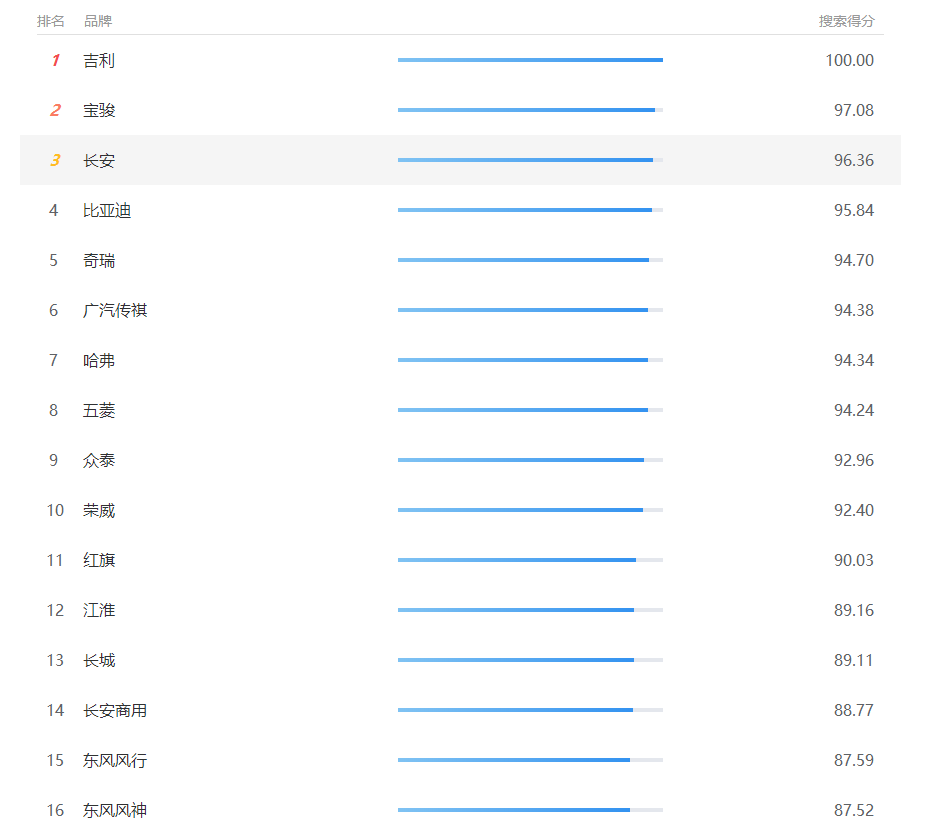950x835 pixels.
Task: Click the 品牌 column header
Action: 98,21
